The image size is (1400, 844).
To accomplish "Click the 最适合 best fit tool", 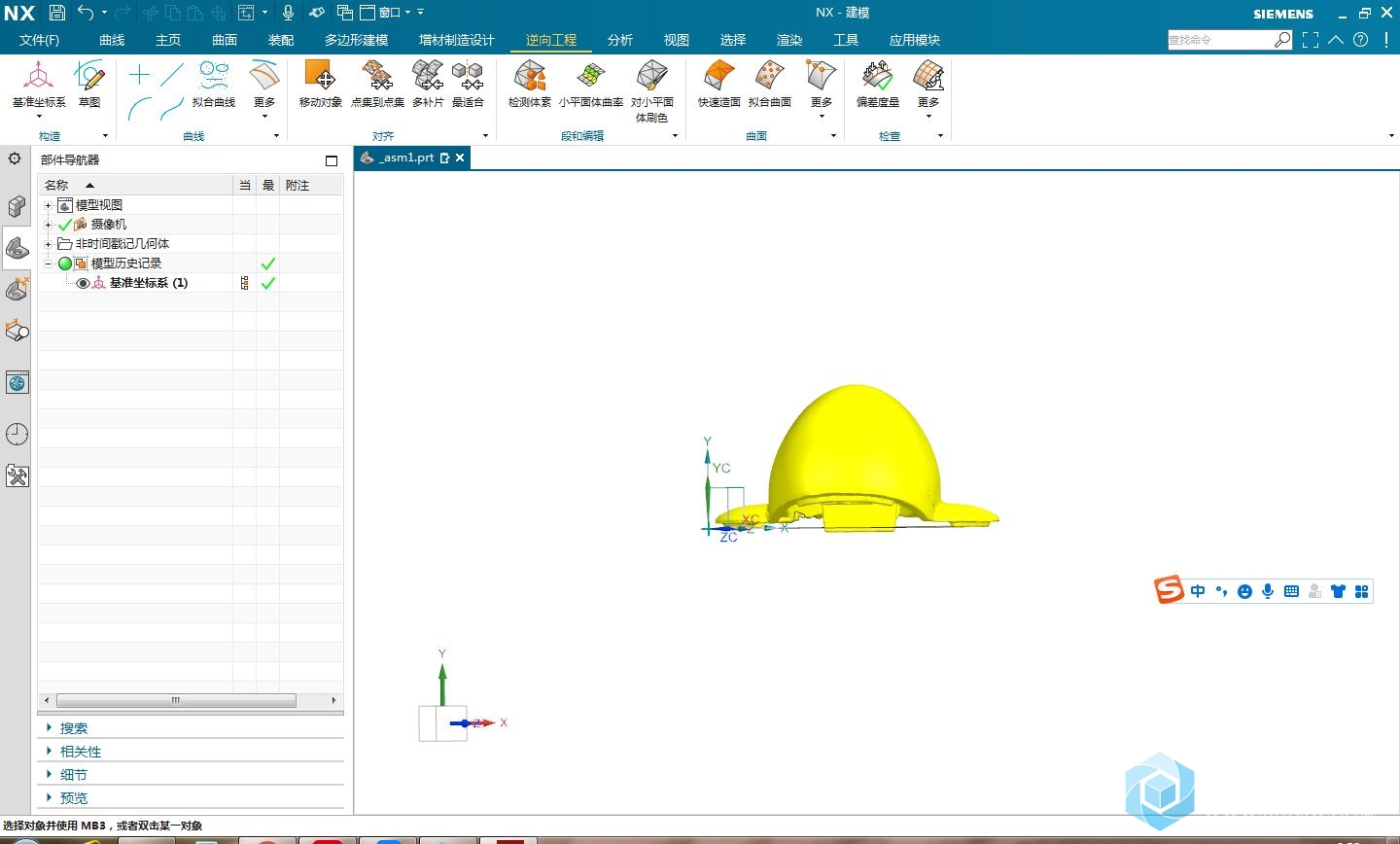I will point(468,84).
